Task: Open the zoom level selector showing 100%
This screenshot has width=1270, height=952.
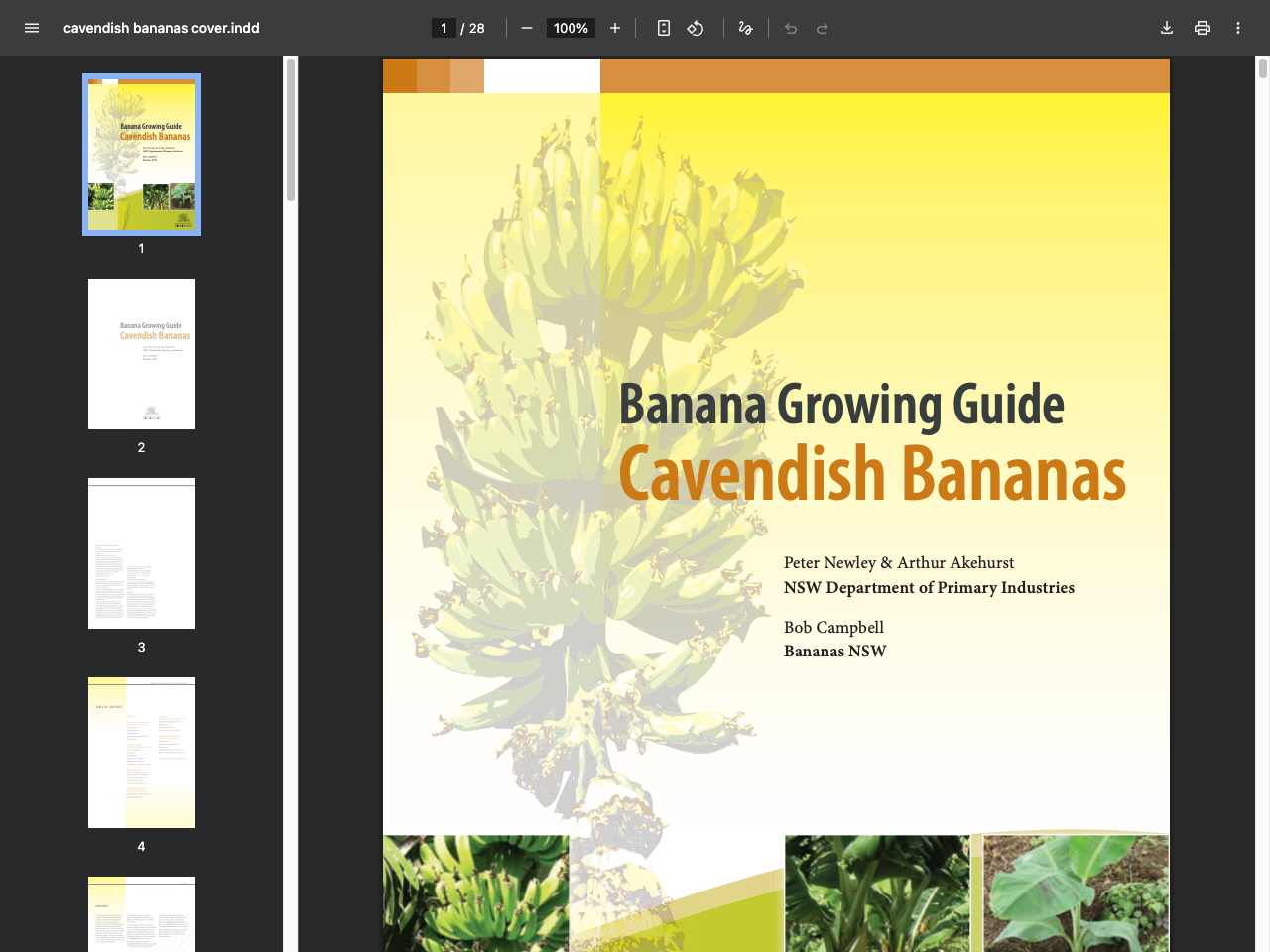Action: (571, 28)
